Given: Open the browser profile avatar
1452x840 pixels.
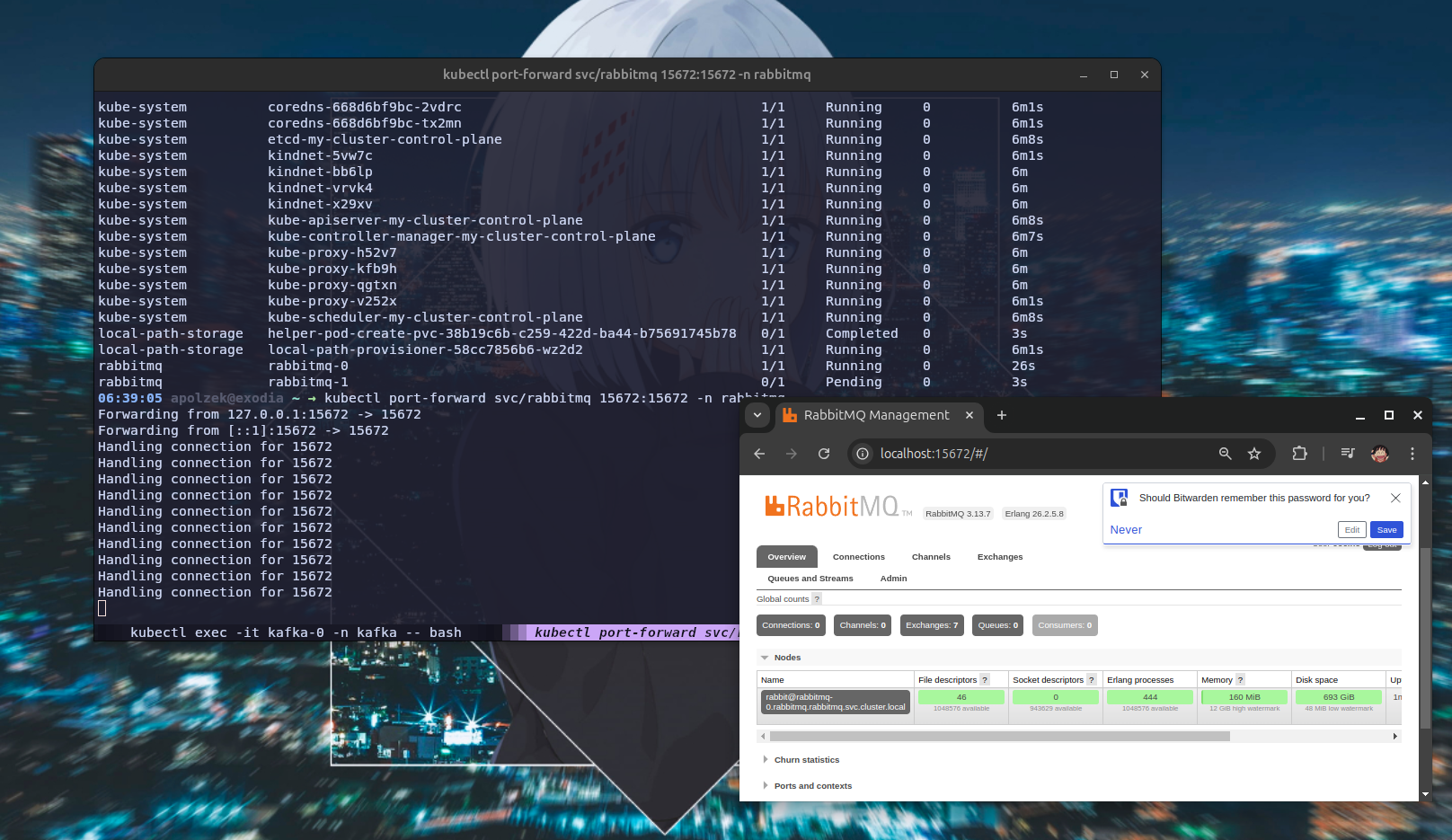Looking at the screenshot, I should [x=1380, y=454].
